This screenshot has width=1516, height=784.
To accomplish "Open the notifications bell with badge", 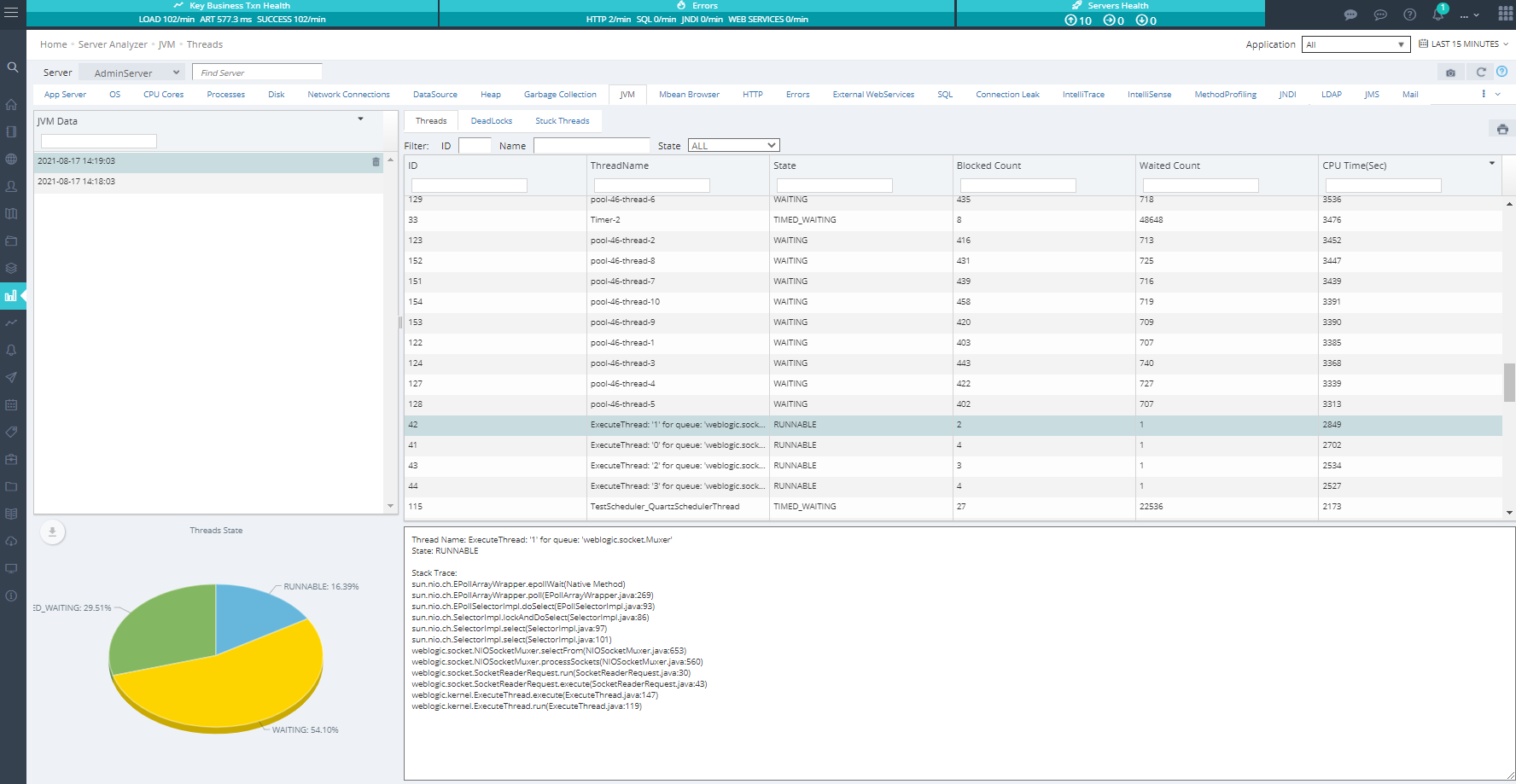I will point(1439,12).
